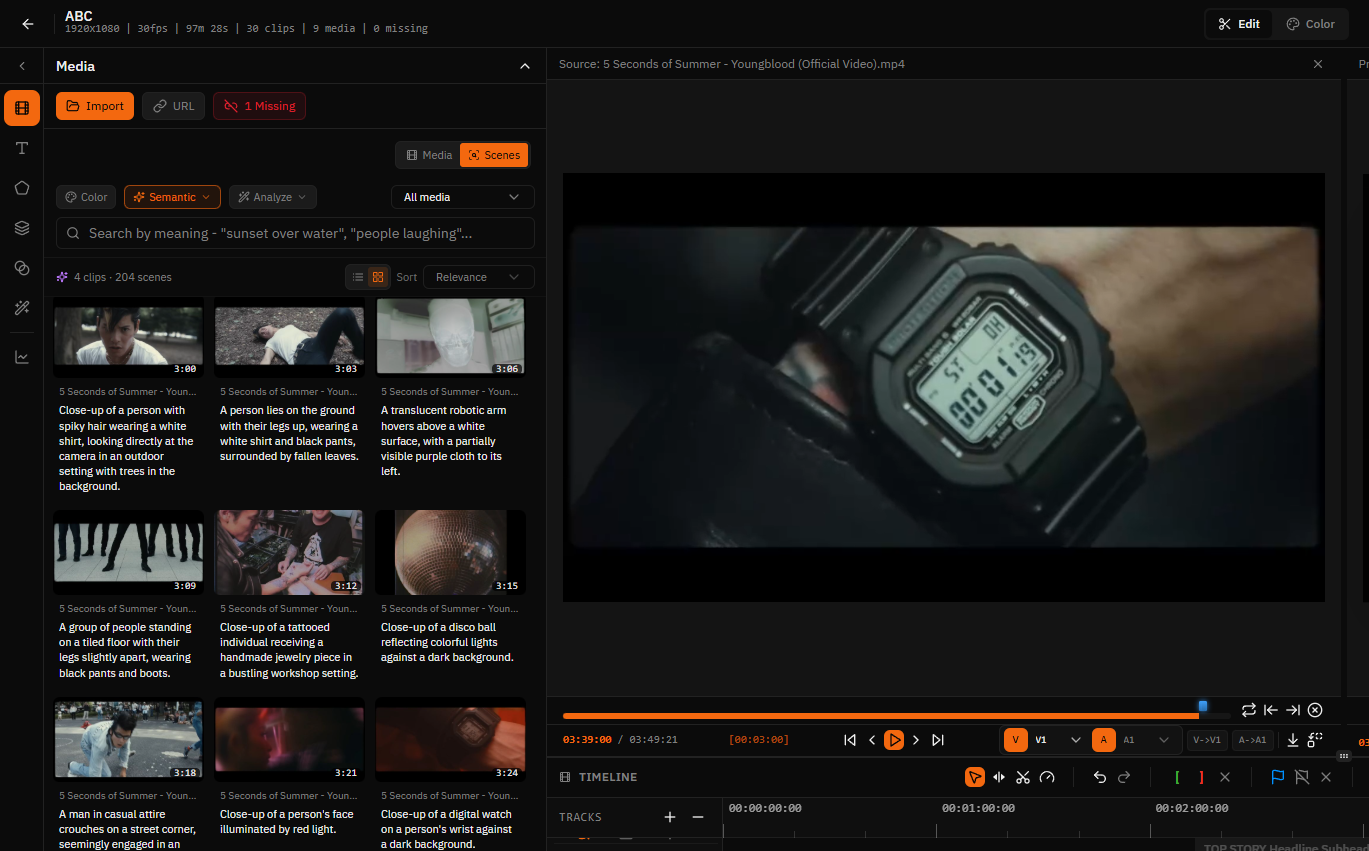The image size is (1369, 851).
Task: Open the overlapping circles icon in sidebar
Action: tap(22, 268)
